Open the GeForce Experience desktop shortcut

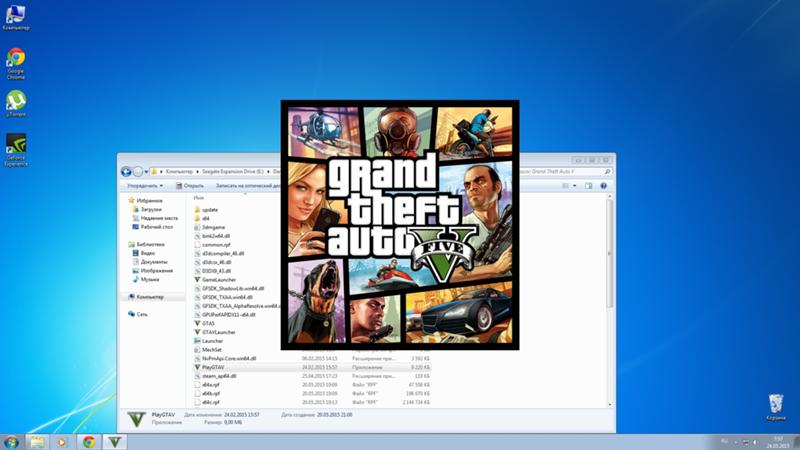[x=16, y=150]
